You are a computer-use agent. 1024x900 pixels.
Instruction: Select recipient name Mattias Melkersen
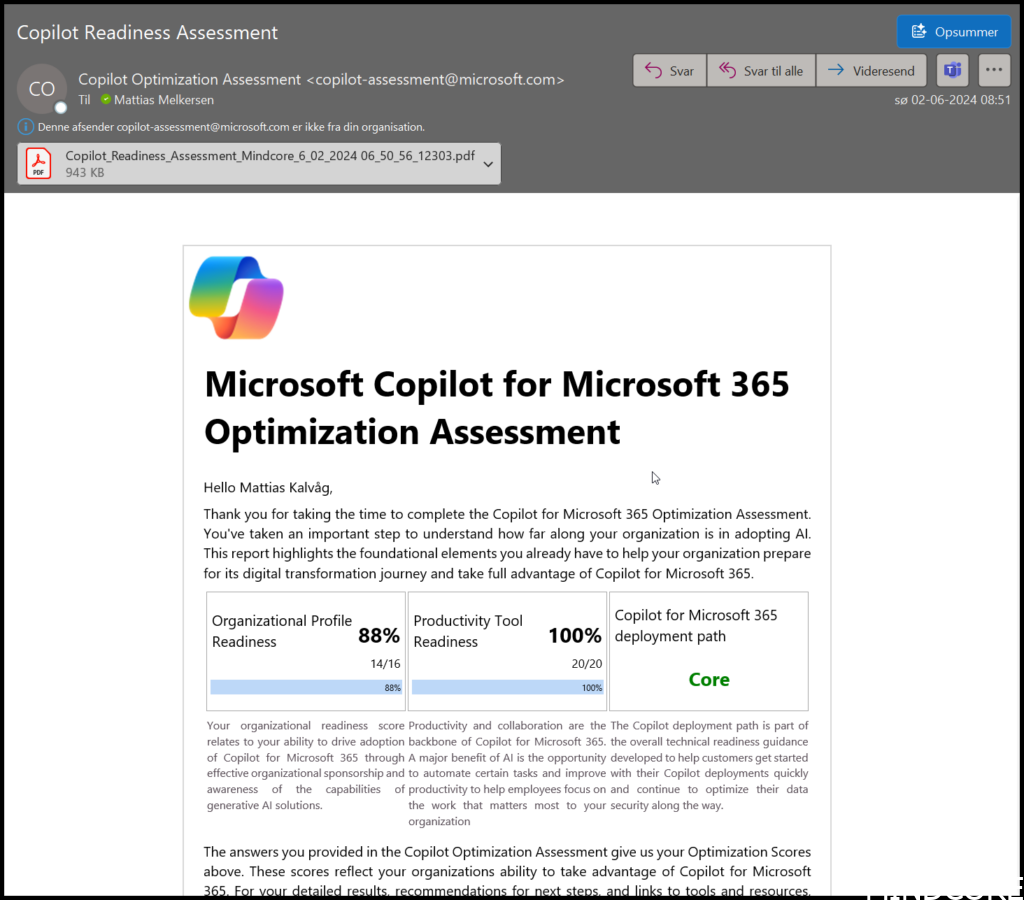point(164,100)
